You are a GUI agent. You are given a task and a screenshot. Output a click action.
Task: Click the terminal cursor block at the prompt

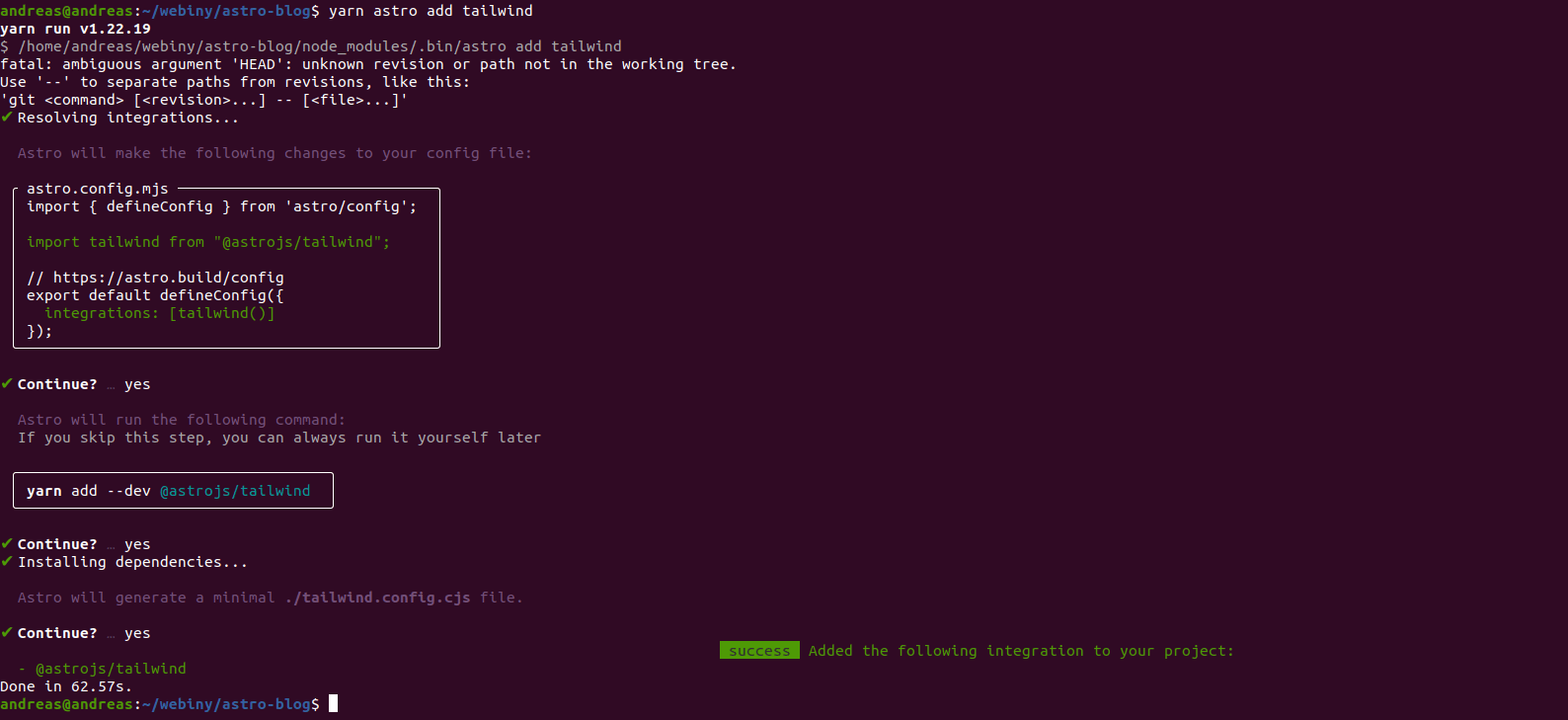tap(334, 704)
